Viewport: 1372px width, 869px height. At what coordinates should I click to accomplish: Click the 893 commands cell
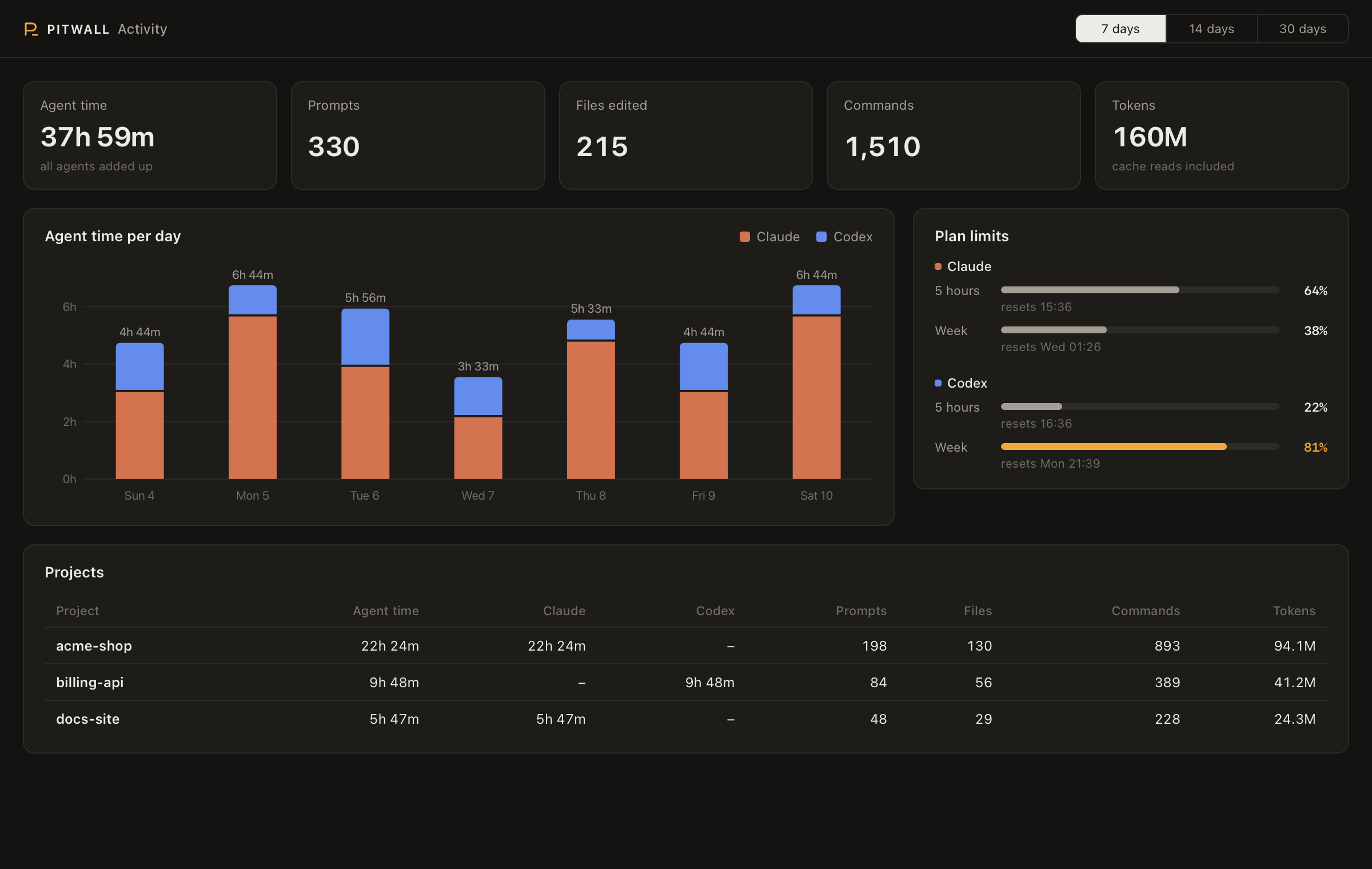(x=1167, y=645)
